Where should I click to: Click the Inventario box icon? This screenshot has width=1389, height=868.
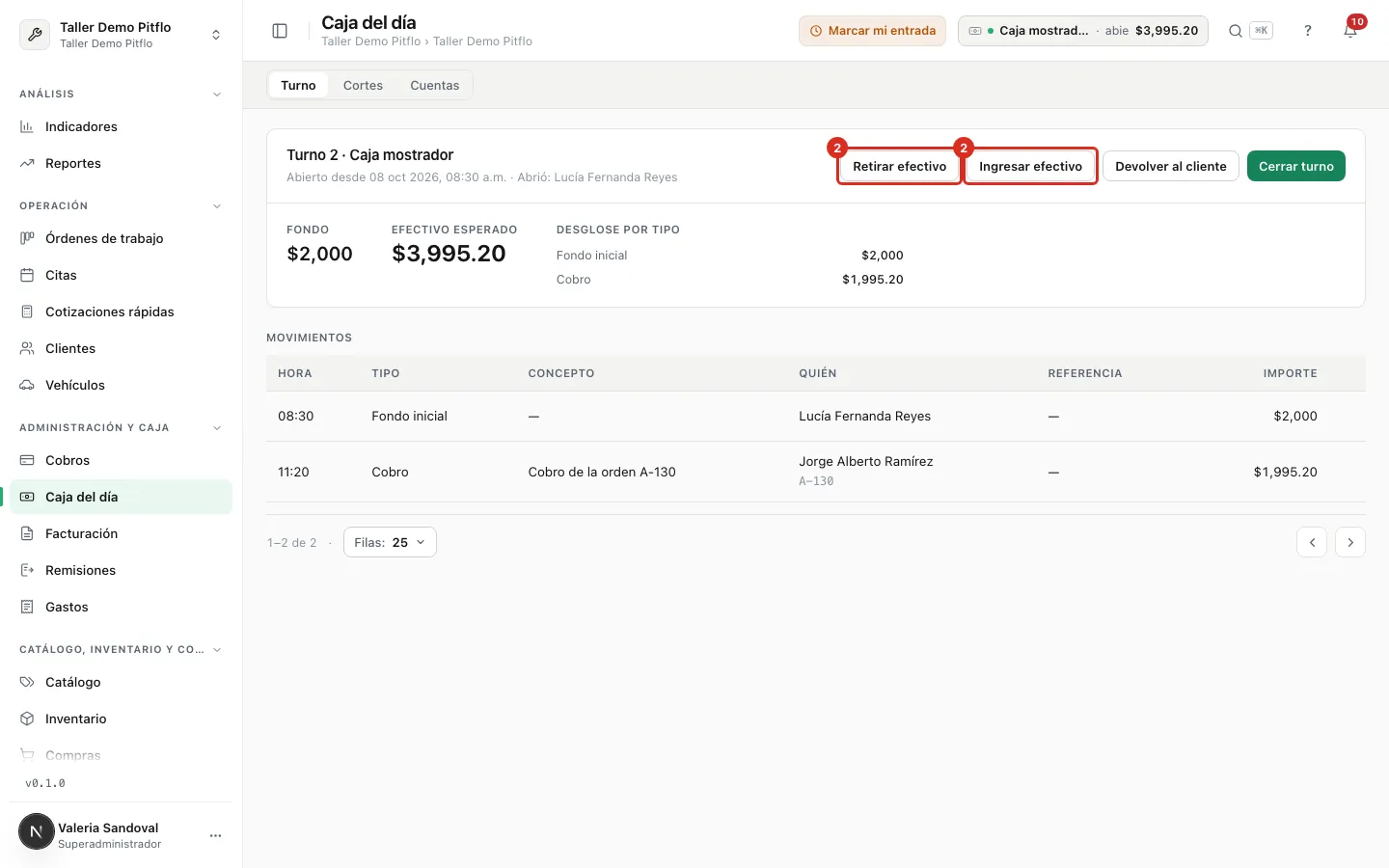27,719
